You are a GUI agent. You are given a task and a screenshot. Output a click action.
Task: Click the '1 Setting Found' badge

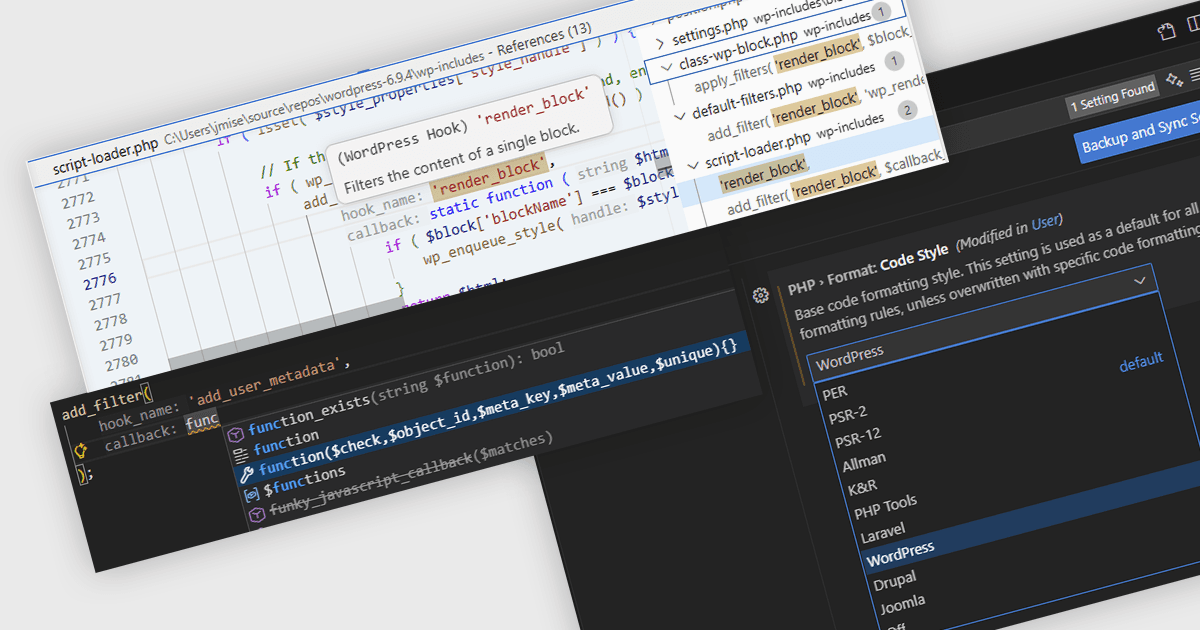[x=1112, y=96]
